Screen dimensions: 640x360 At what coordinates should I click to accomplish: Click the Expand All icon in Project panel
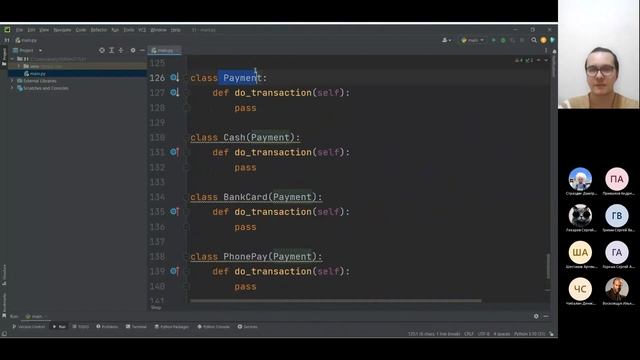111,50
